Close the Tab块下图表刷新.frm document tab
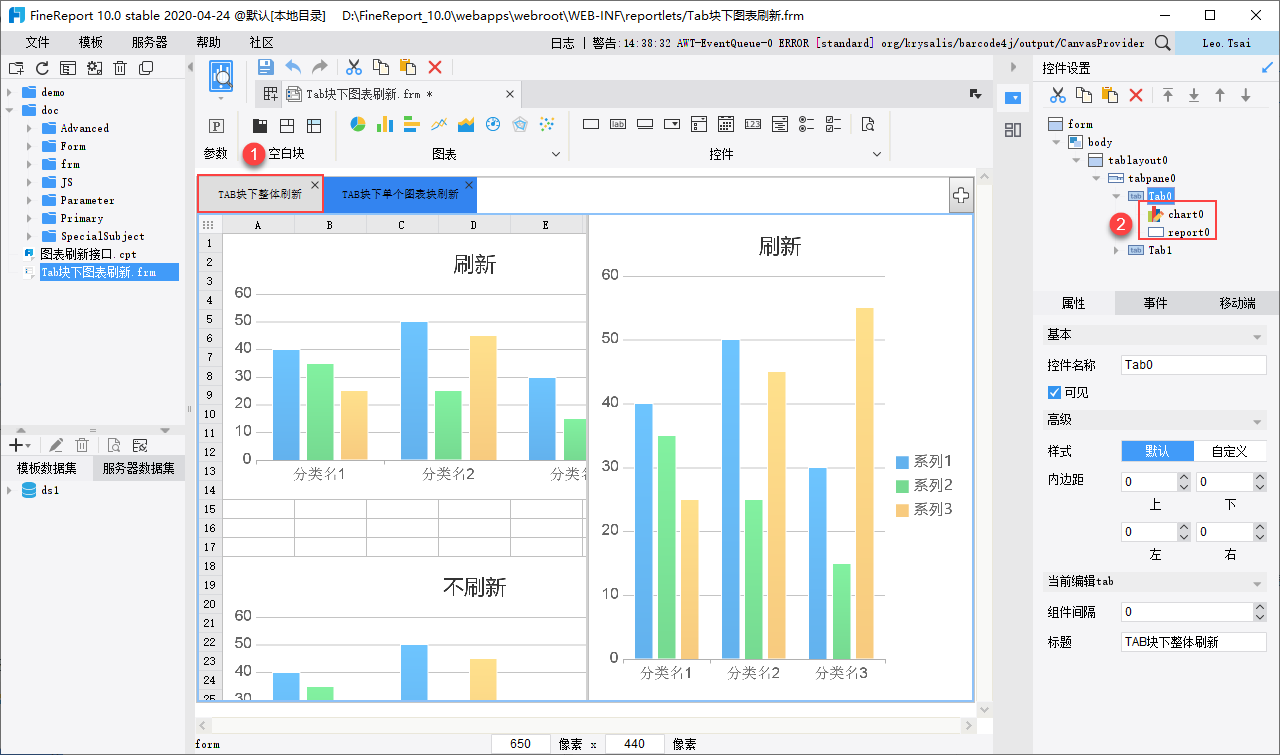The image size is (1280, 755). [510, 94]
